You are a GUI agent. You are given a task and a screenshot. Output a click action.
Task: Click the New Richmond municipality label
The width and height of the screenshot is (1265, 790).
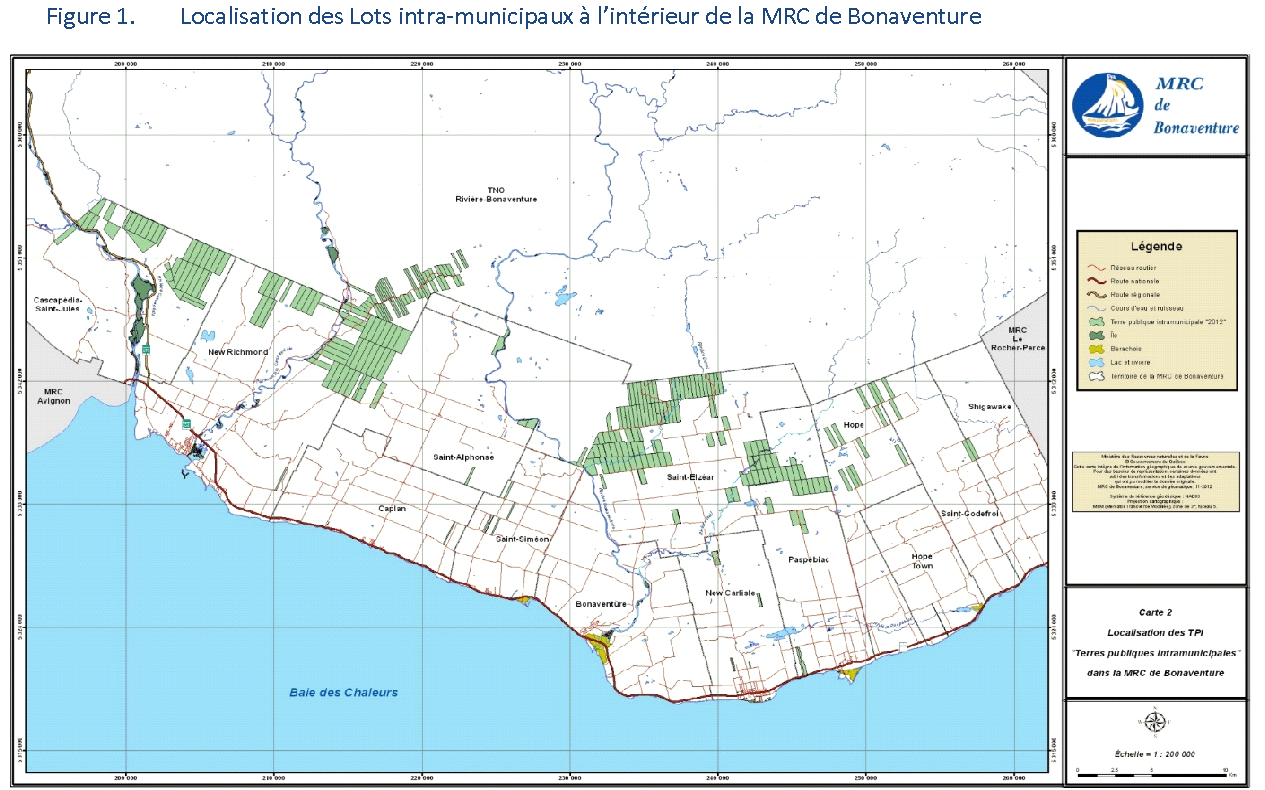pyautogui.click(x=238, y=353)
